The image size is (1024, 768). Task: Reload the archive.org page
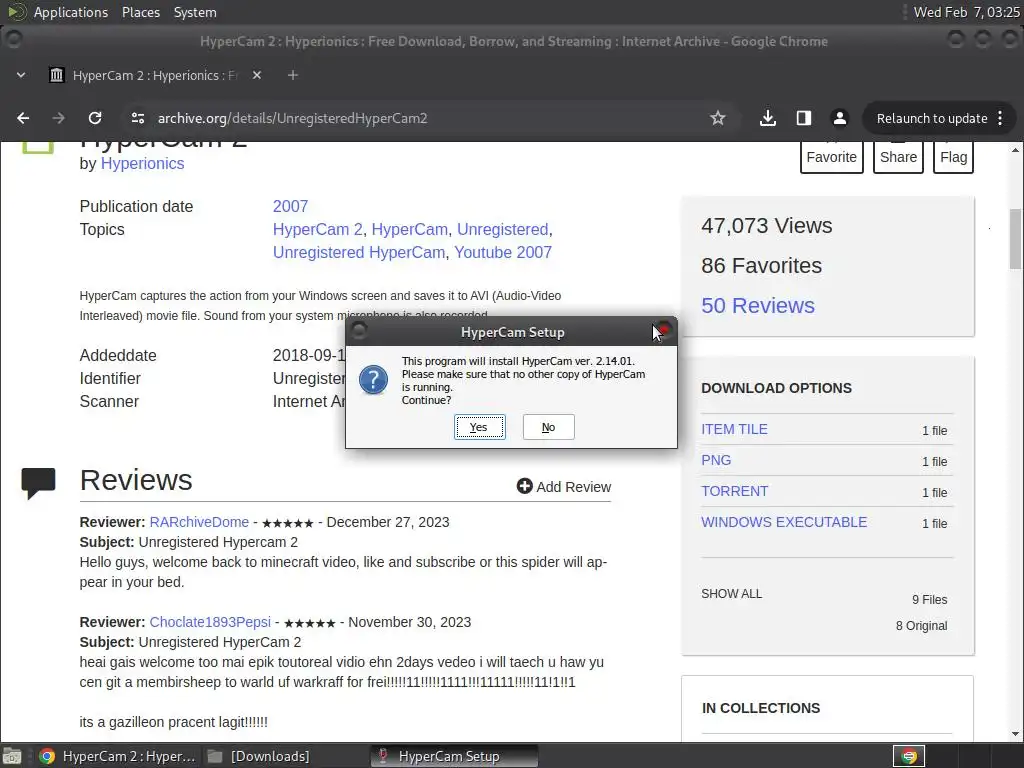tap(95, 118)
